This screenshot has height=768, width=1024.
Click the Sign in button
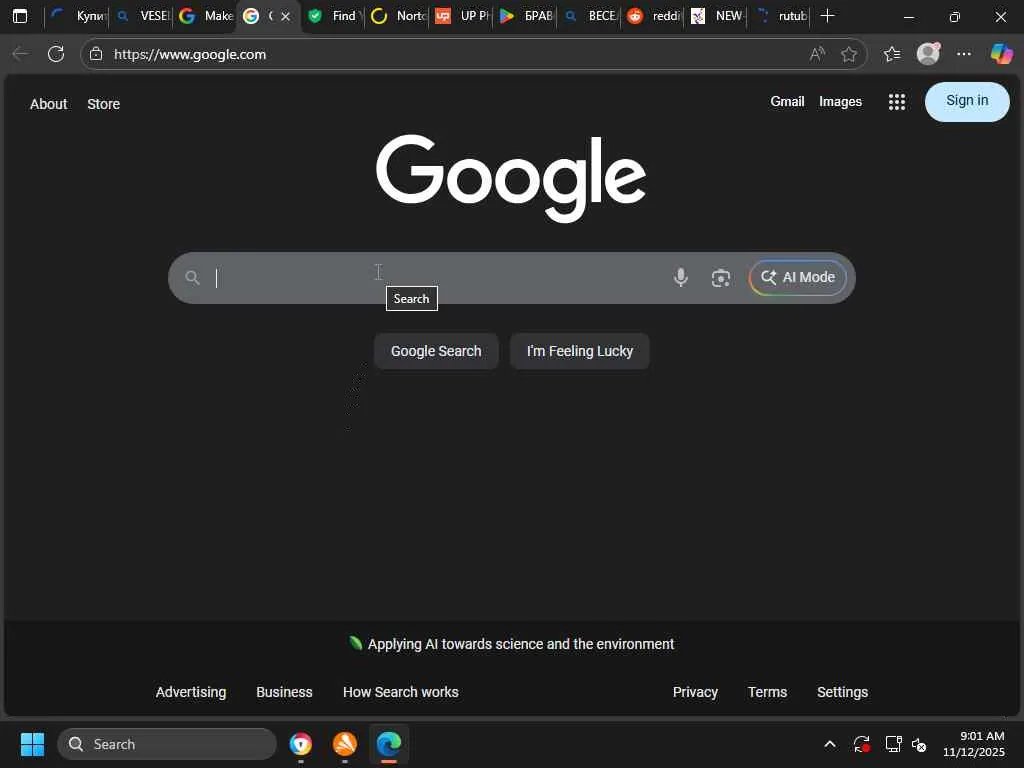tap(967, 101)
